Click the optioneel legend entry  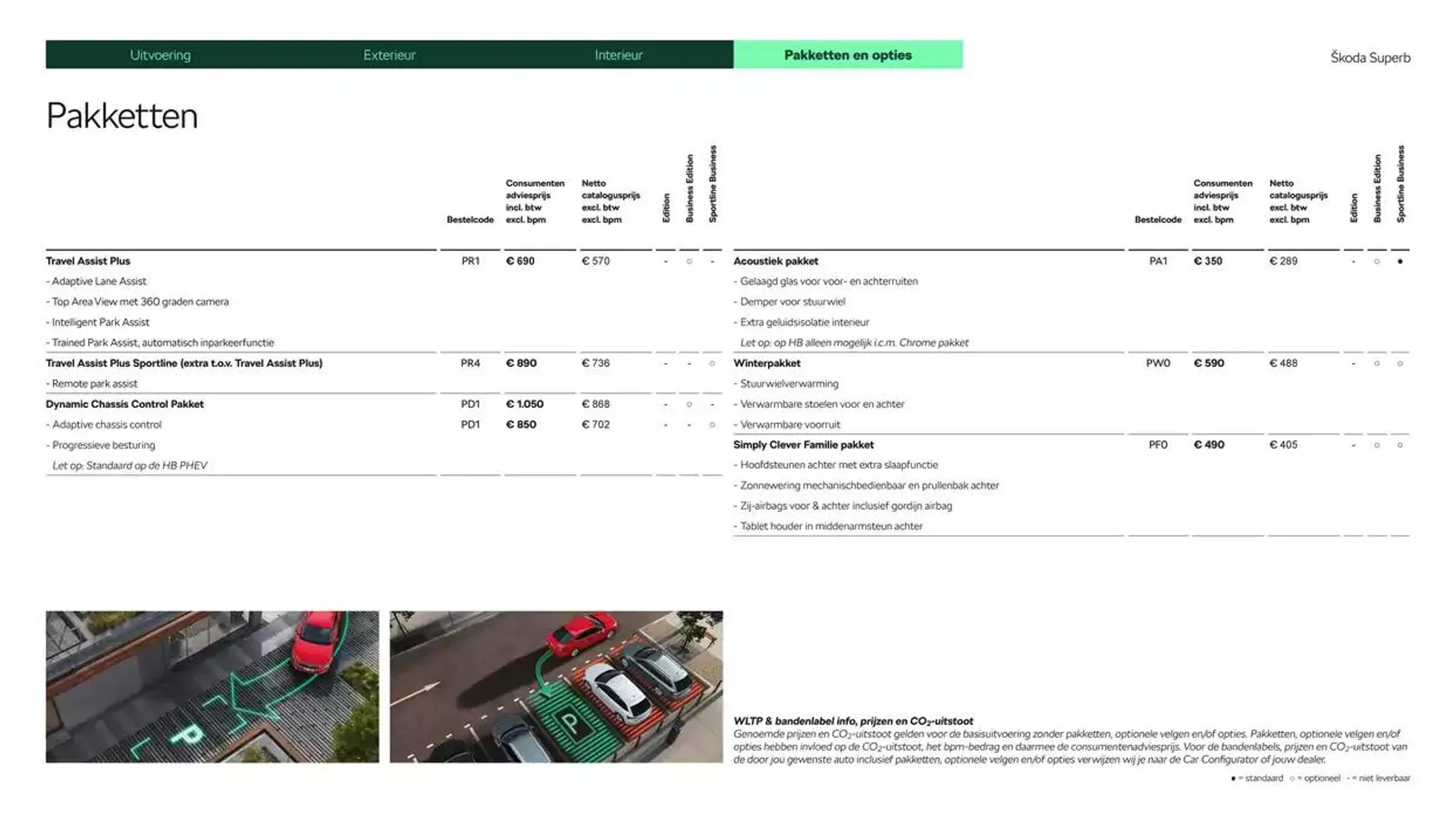coord(1315,779)
